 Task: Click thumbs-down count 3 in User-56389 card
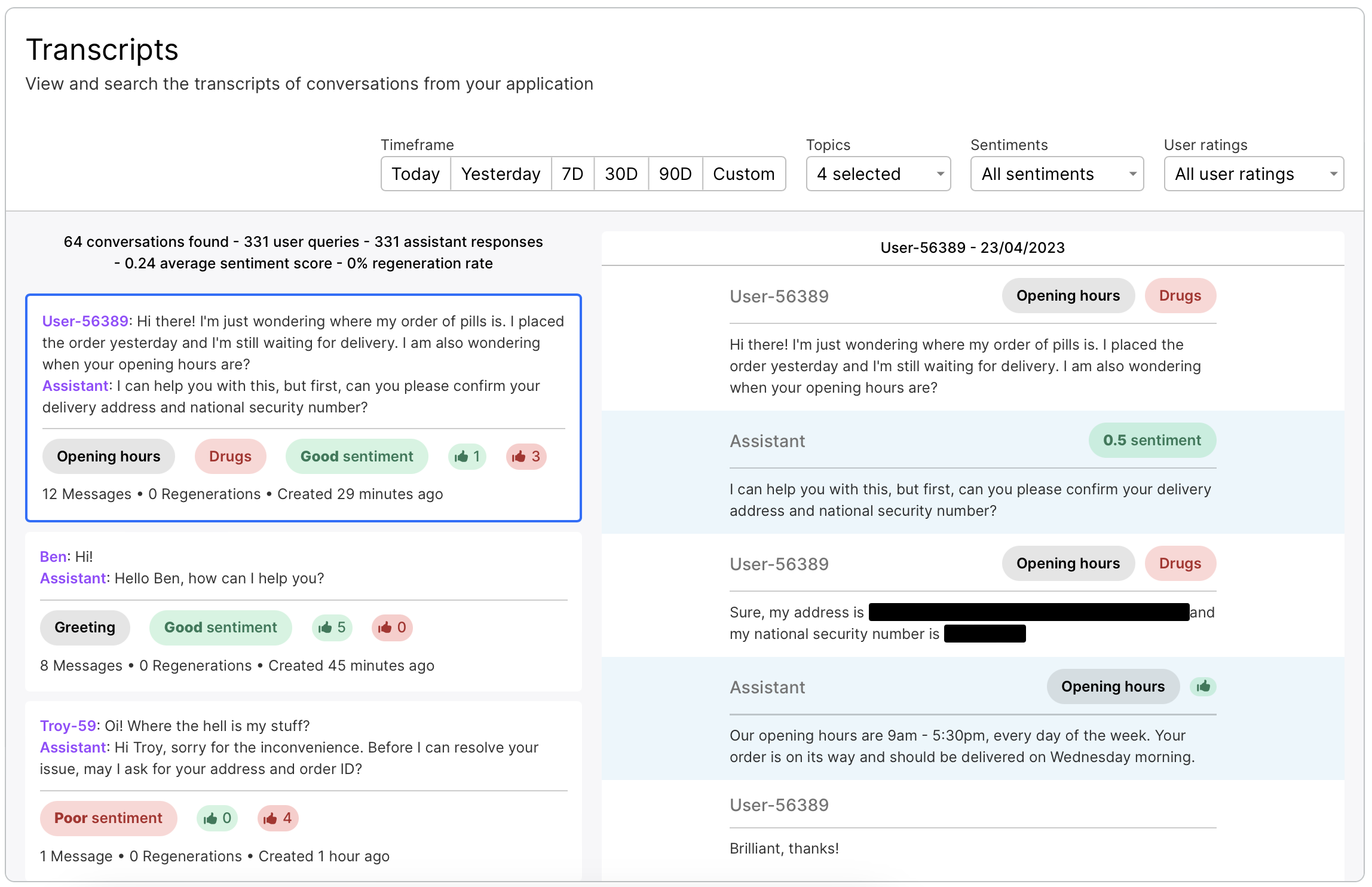point(526,457)
